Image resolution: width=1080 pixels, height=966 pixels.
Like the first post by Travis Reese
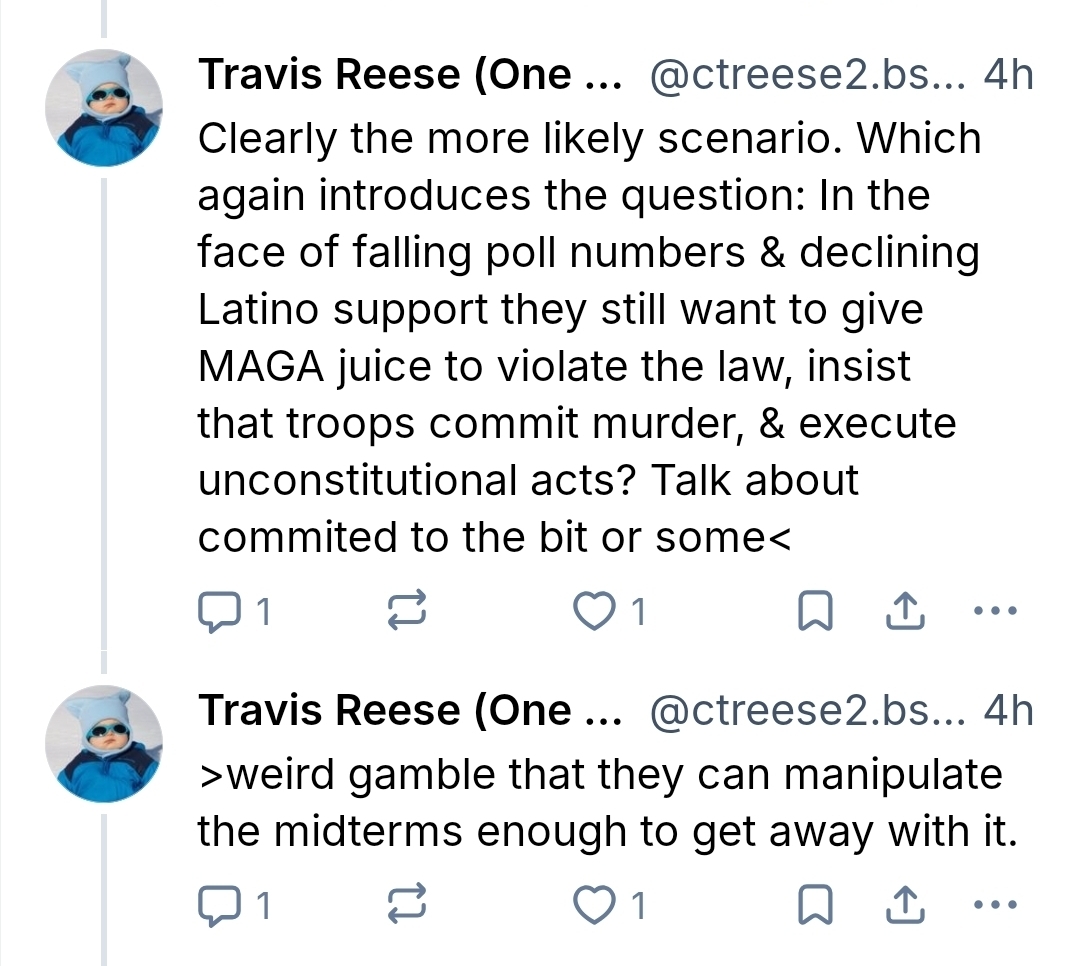[x=596, y=612]
